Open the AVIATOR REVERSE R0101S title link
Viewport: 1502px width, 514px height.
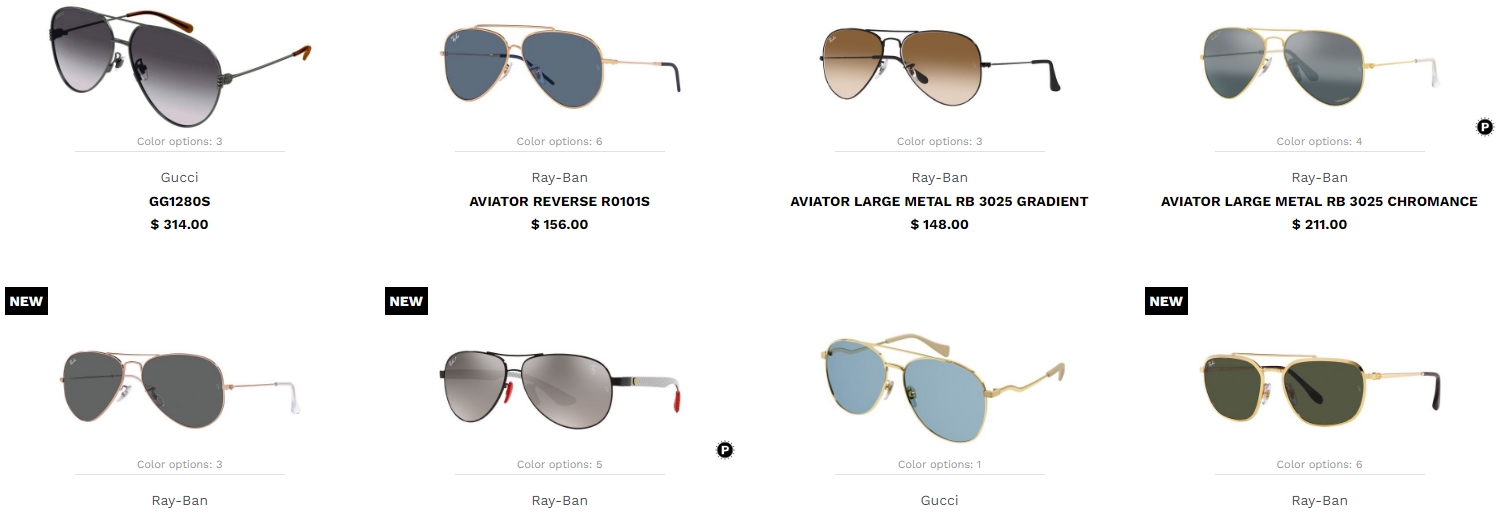[560, 201]
